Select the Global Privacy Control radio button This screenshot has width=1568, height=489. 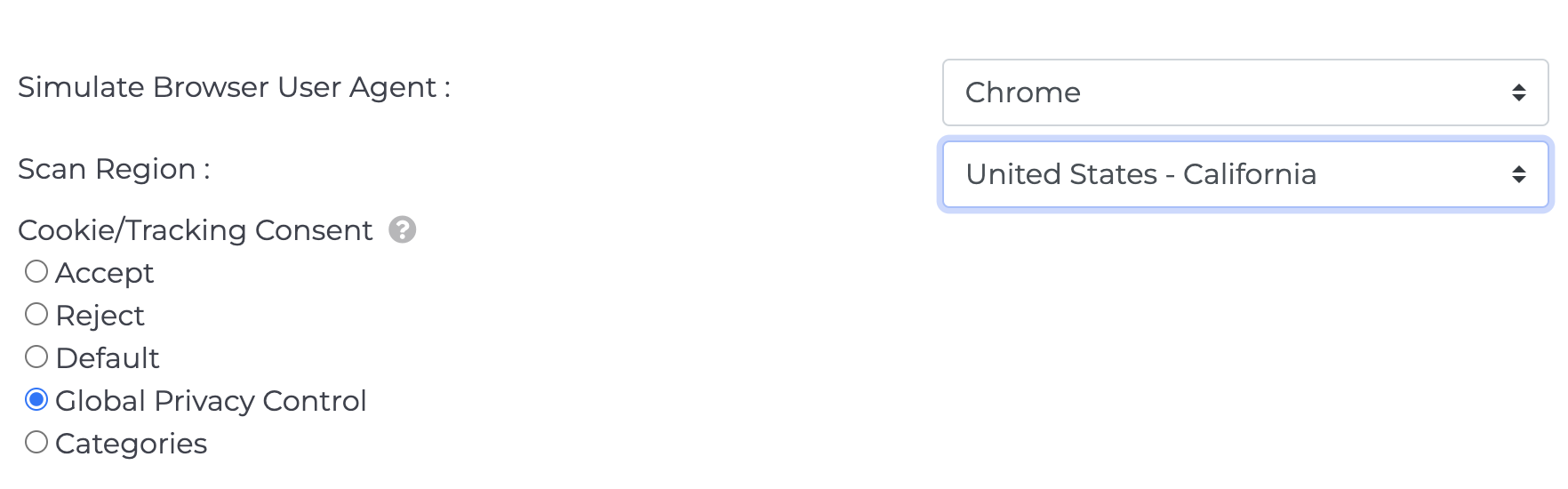[x=36, y=399]
